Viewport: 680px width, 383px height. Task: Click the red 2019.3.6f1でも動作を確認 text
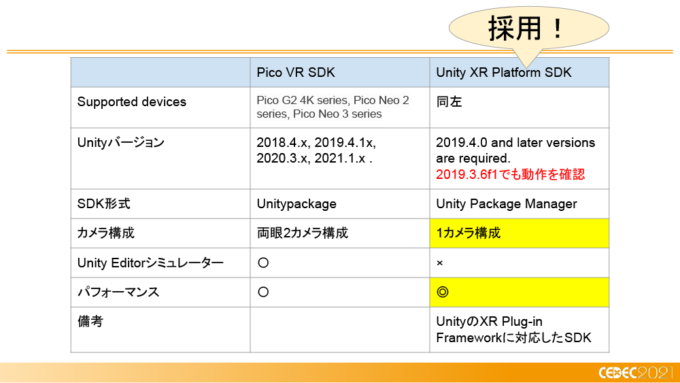(510, 174)
